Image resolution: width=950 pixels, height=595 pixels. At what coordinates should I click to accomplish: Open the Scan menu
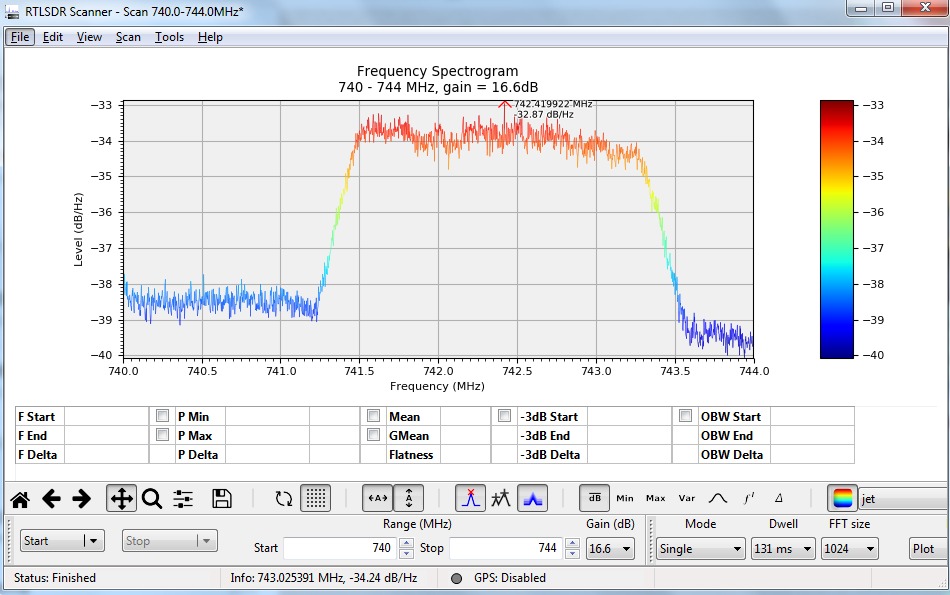[128, 37]
